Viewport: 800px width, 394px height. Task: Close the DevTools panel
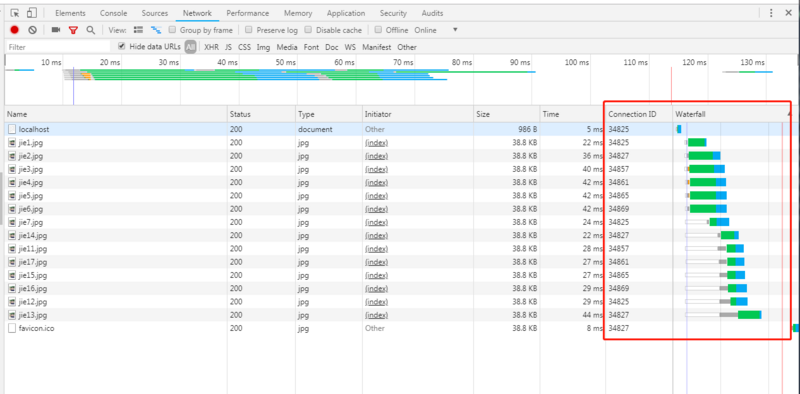point(788,13)
